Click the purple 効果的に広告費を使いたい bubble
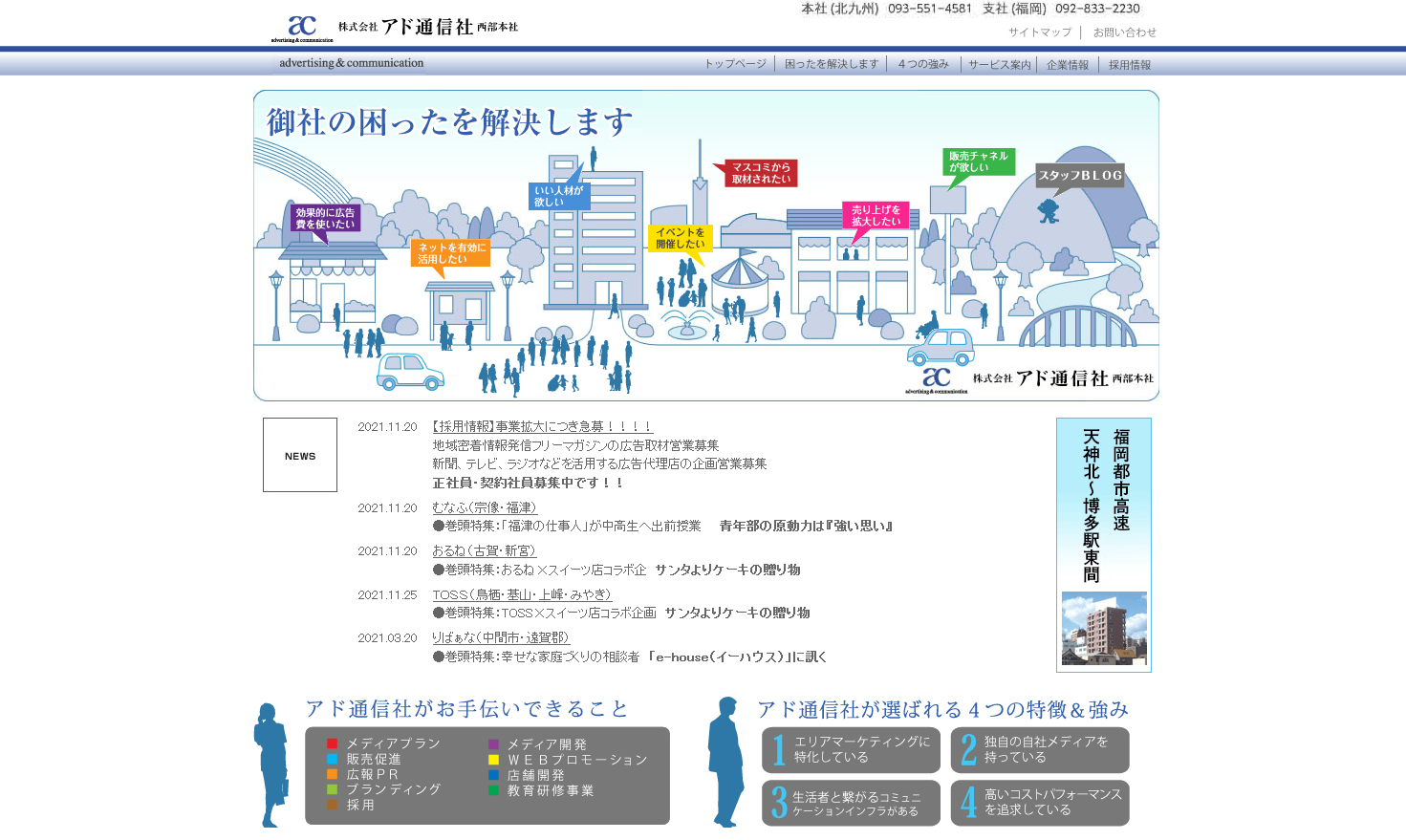Screen dimensions: 1406x840 pos(325,218)
